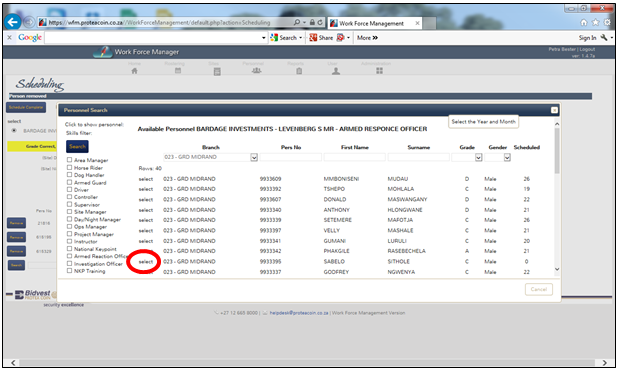Image resolution: width=618 pixels, height=371 pixels.
Task: Check the Ops Manager skill filter
Action: click(69, 226)
